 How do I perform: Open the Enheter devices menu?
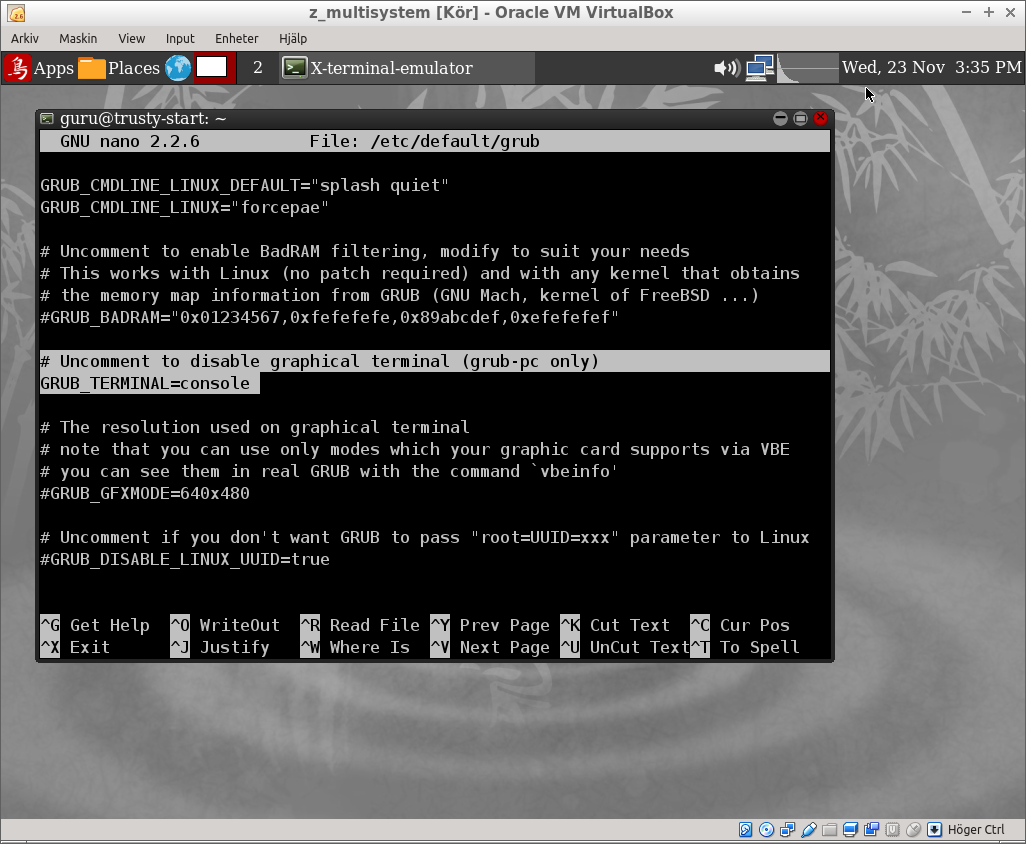[236, 38]
